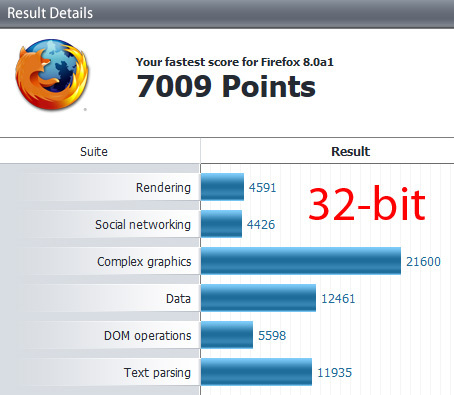
Task: Select the Text parsing suite label
Action: (157, 373)
